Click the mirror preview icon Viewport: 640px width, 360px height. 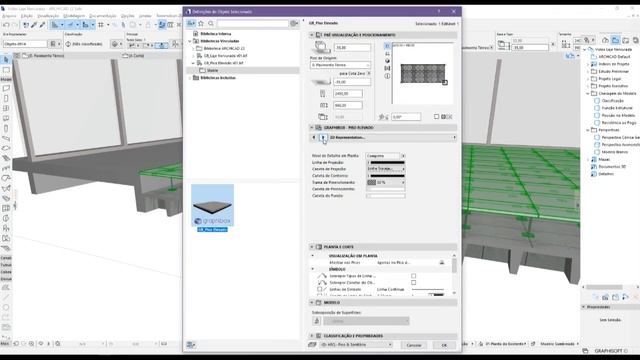pyautogui.click(x=387, y=68)
